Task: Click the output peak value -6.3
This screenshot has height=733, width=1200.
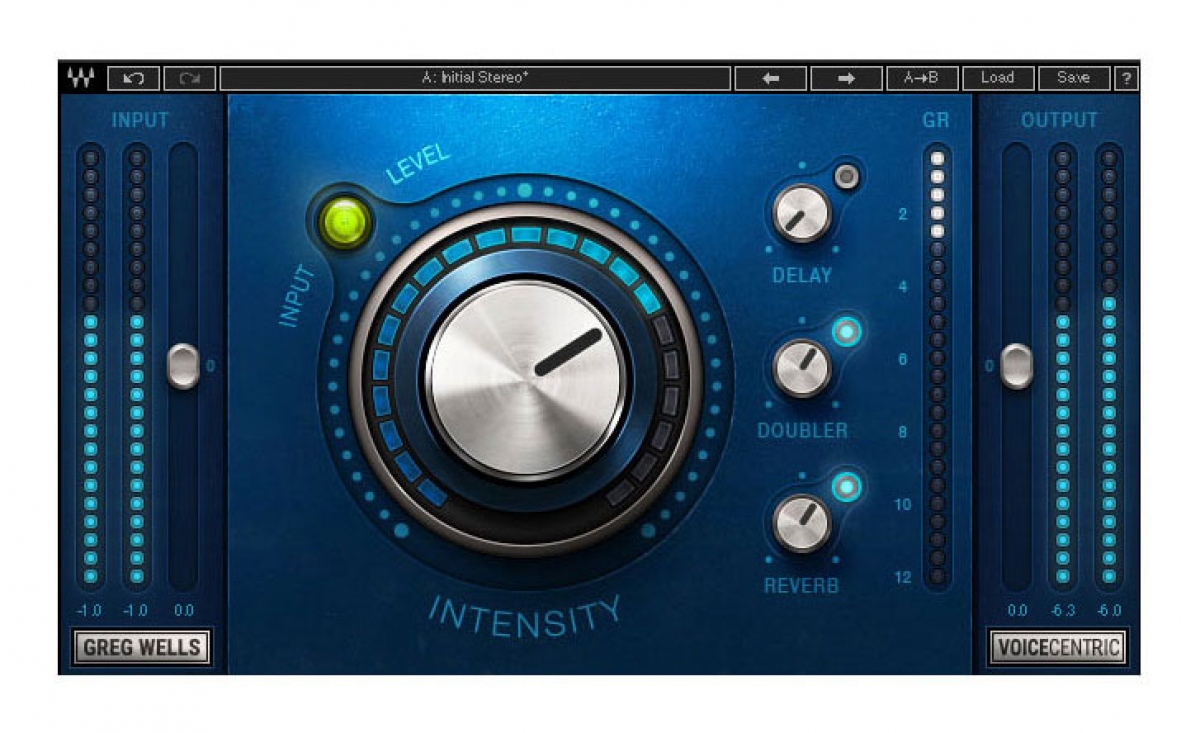Action: 1063,610
